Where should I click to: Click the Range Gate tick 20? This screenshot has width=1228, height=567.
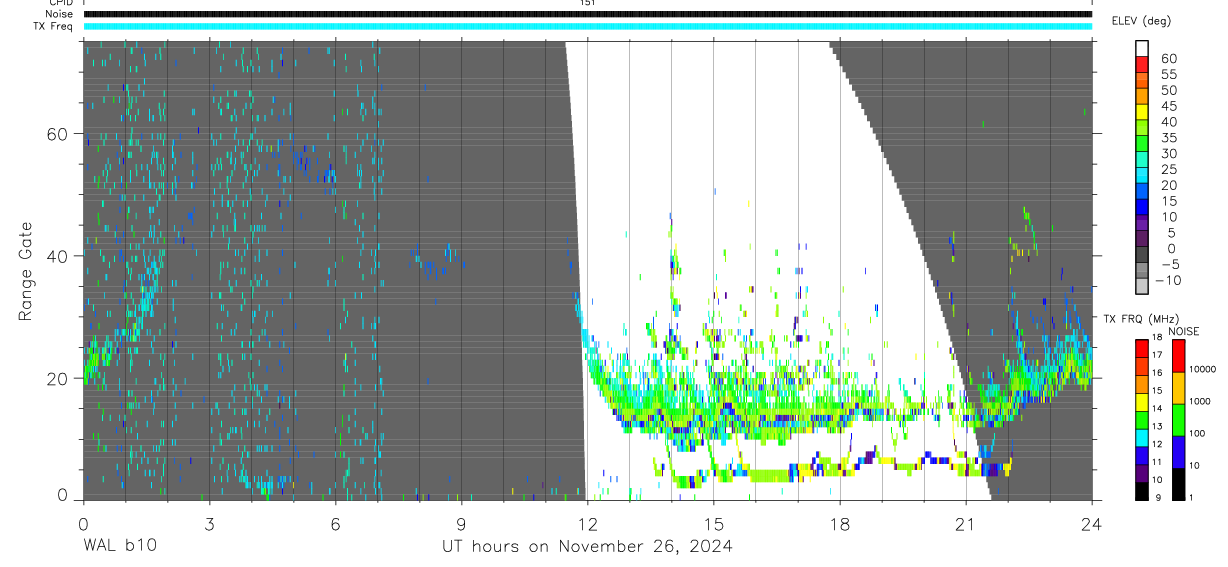coord(56,378)
